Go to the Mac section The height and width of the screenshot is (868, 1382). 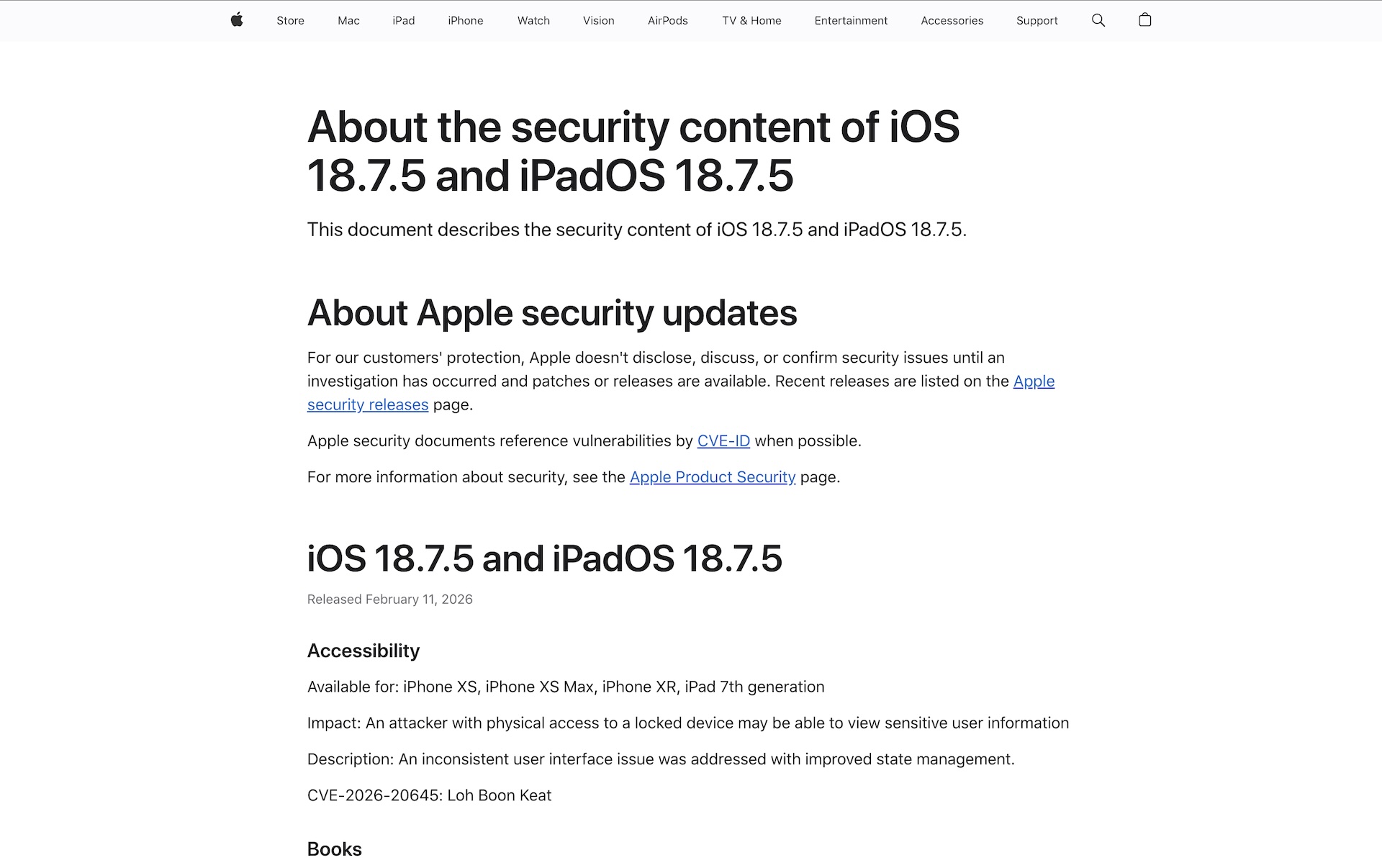click(x=348, y=21)
